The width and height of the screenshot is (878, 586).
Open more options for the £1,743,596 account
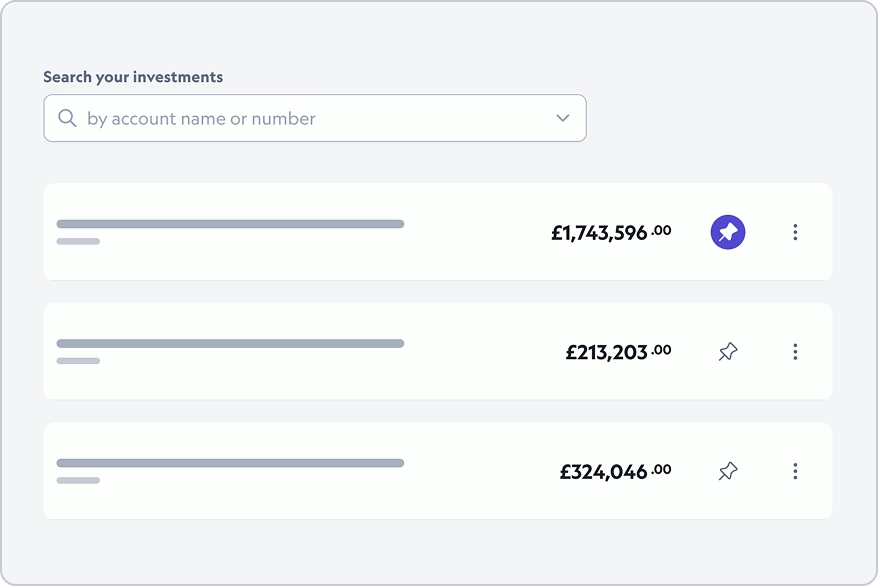(x=795, y=232)
